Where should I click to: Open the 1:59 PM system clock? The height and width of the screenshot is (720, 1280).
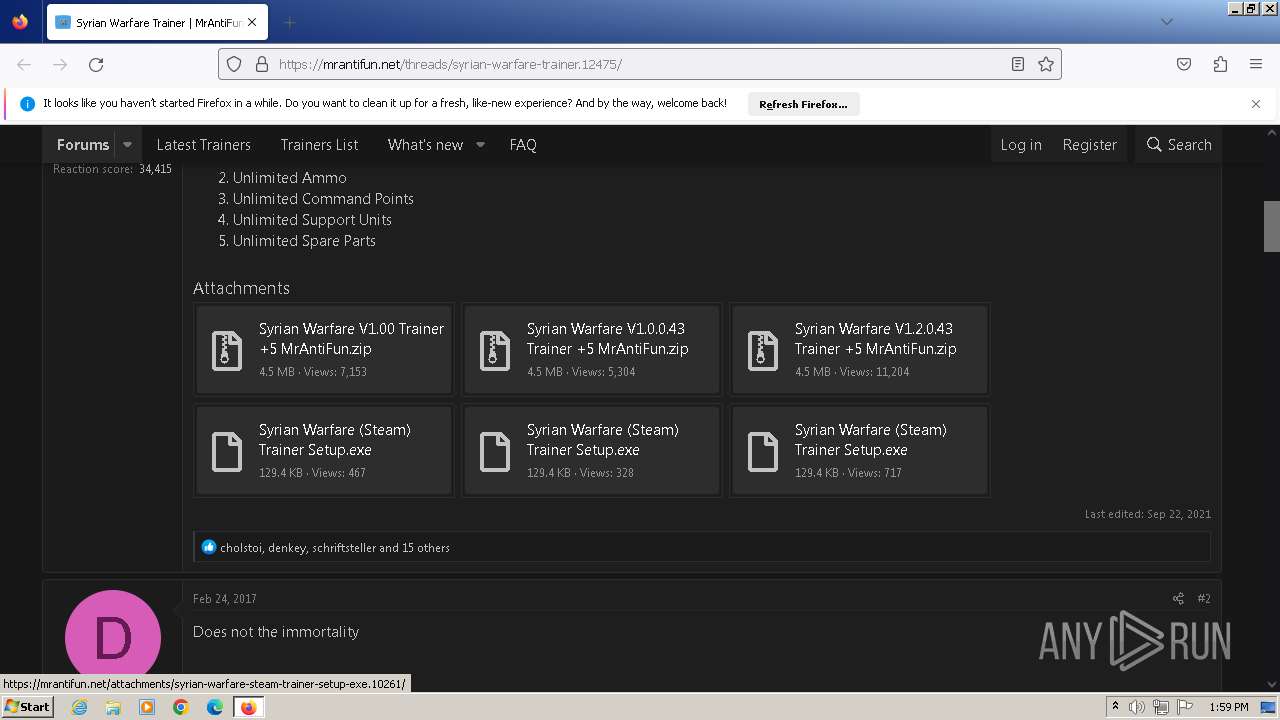click(x=1229, y=707)
